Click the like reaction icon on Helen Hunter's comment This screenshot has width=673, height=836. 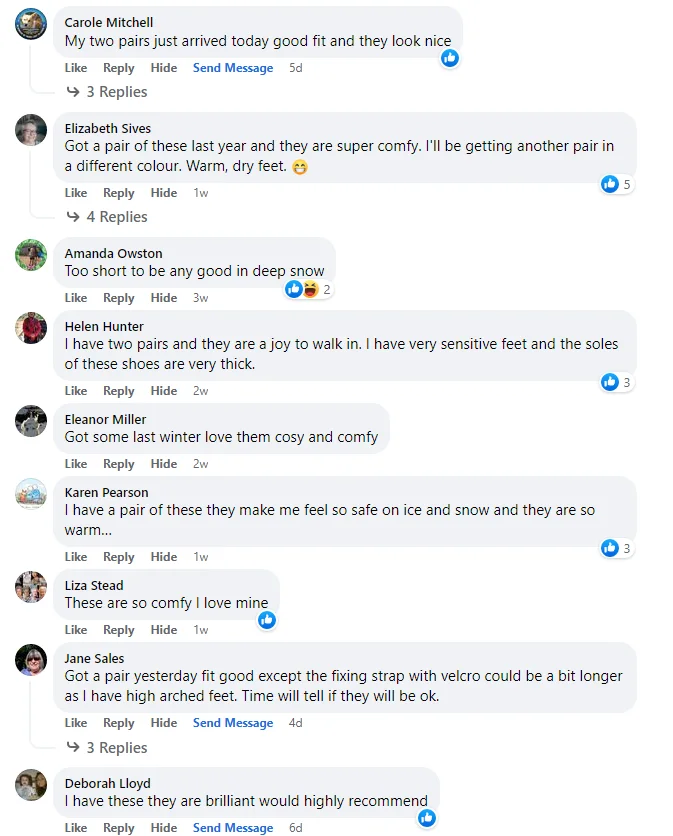[610, 382]
